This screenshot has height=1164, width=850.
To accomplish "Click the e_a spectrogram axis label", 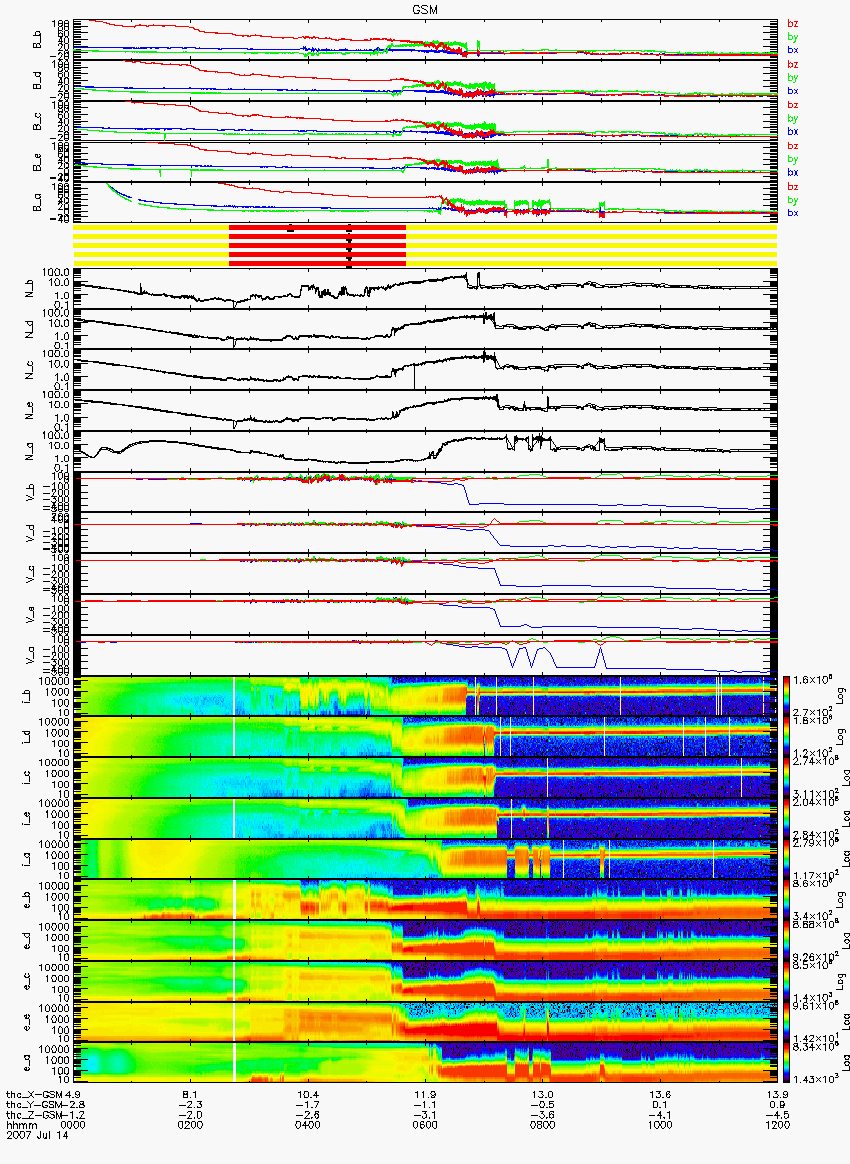I will pyautogui.click(x=26, y=1064).
